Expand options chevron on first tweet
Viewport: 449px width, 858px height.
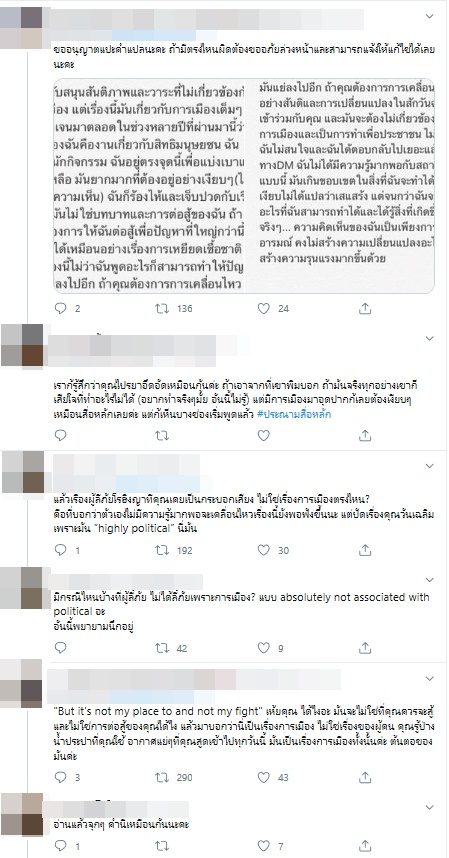tap(429, 16)
